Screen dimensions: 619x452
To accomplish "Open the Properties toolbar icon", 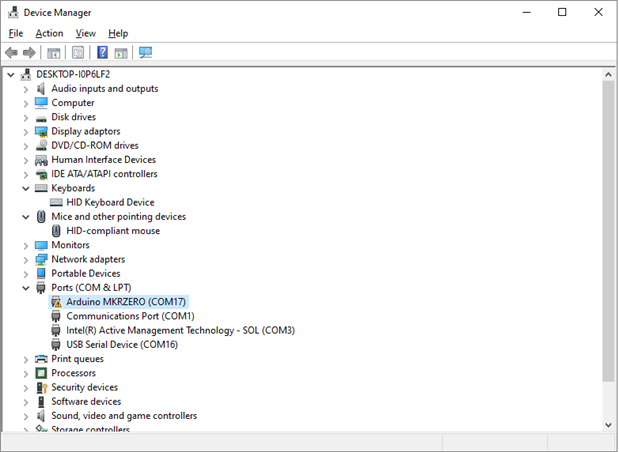I will pyautogui.click(x=78, y=53).
